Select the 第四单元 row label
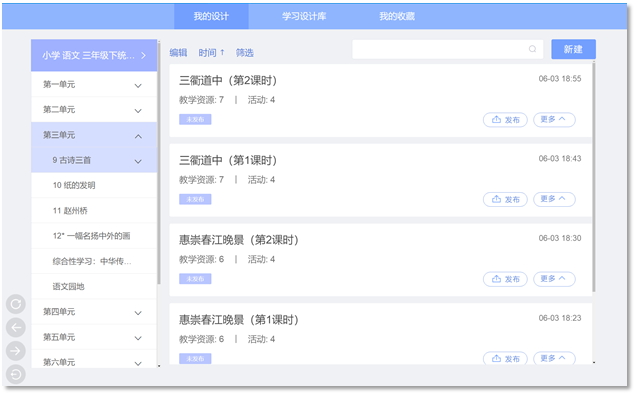636x395 pixels. point(59,311)
